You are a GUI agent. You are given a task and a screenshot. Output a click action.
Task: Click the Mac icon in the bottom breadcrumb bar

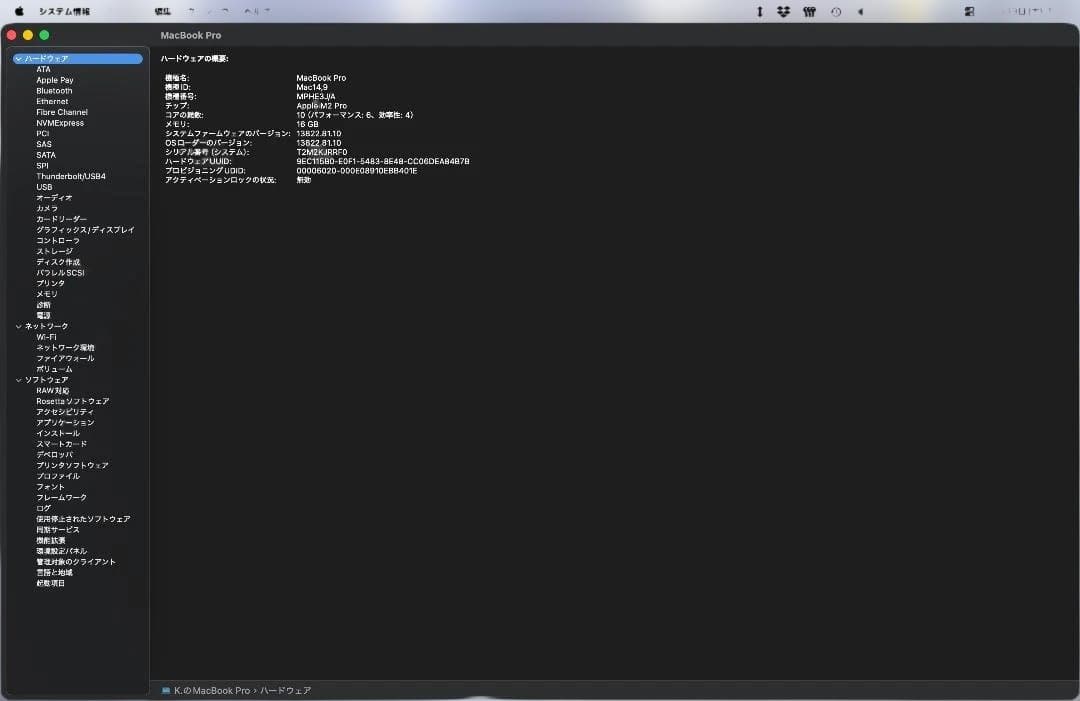[x=165, y=690]
